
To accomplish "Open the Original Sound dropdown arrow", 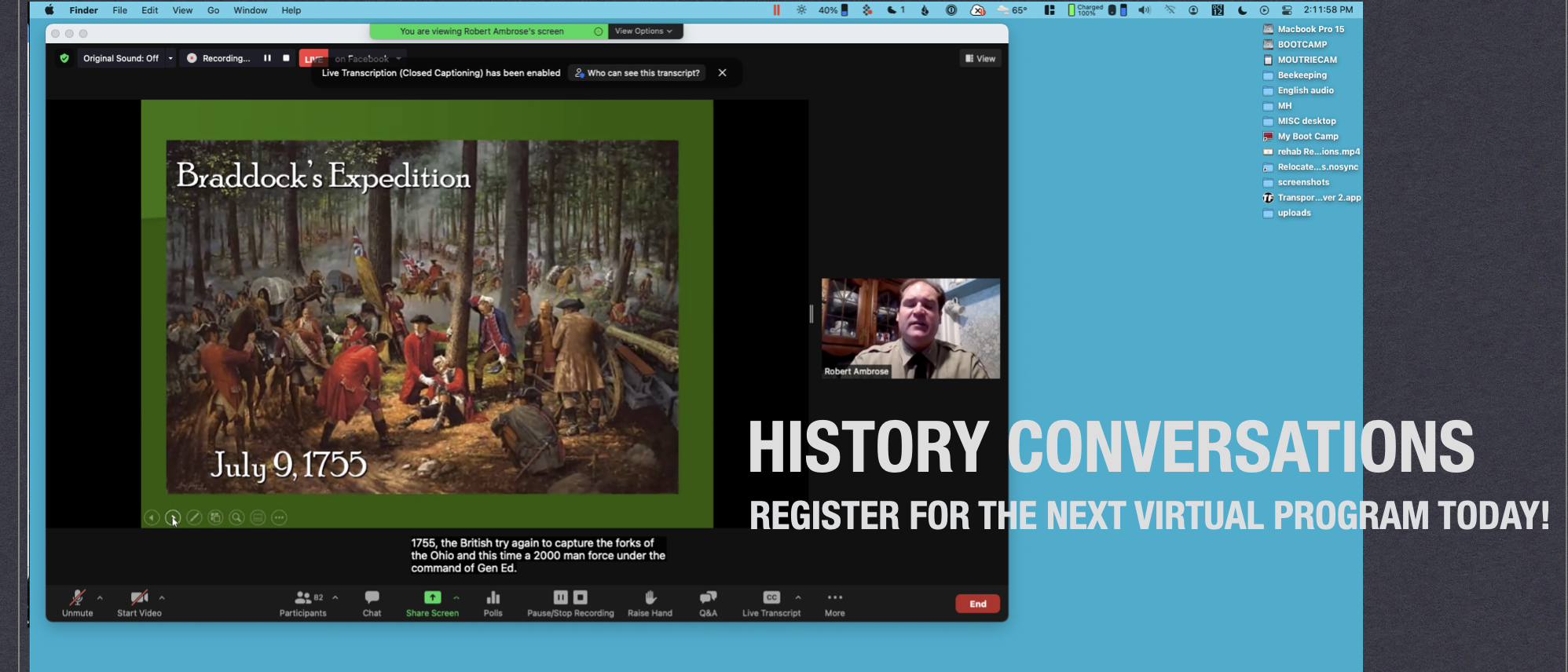I will click(x=170, y=58).
